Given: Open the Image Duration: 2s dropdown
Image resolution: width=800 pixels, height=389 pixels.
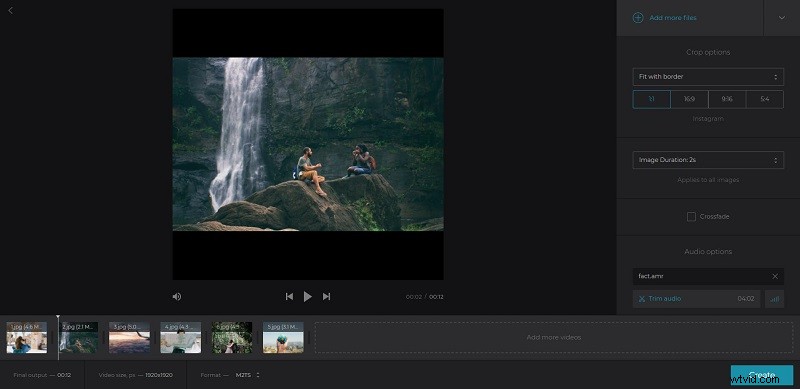Looking at the screenshot, I should (708, 160).
